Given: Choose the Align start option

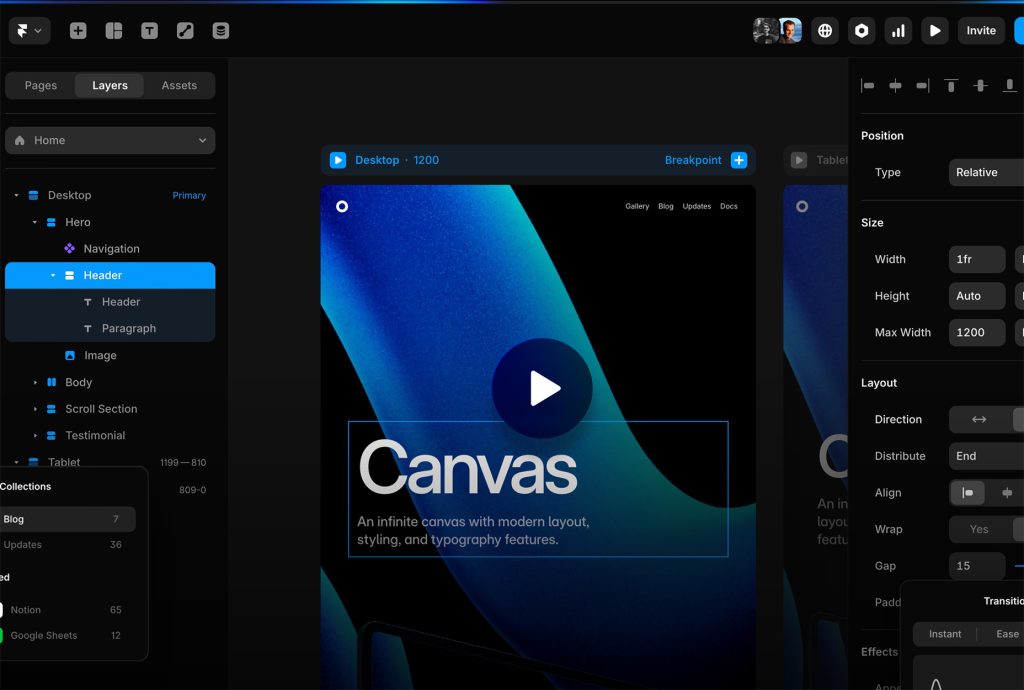Looking at the screenshot, I should [x=968, y=493].
